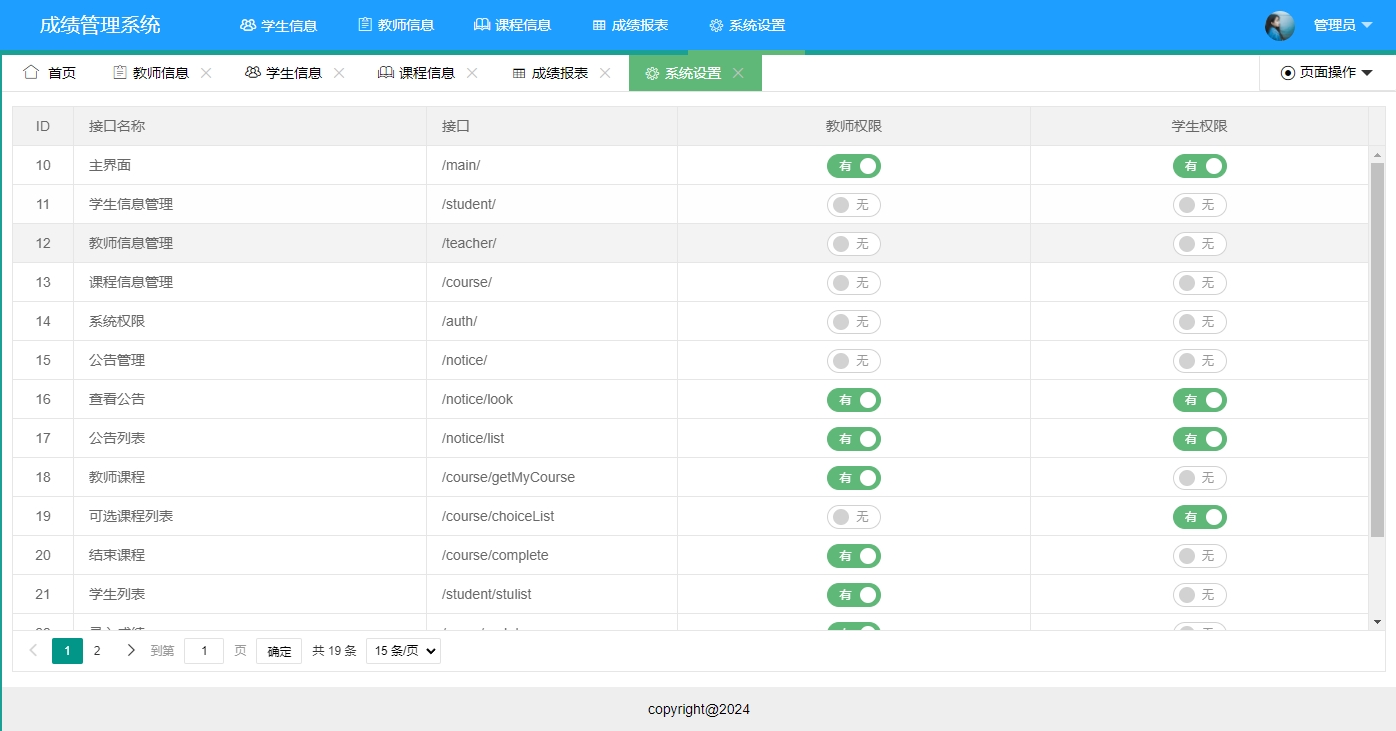Open 成绩报表 in top navigation
Screen dimensions: 1396x731
[x=630, y=25]
